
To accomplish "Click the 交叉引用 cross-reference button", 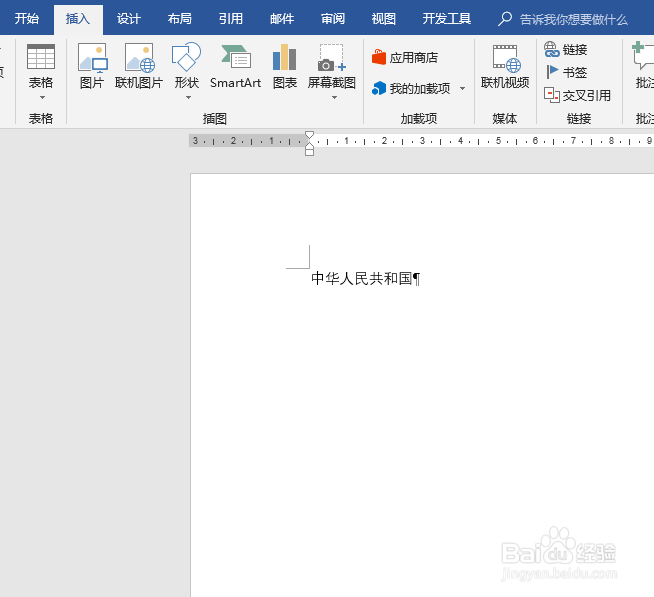I will click(x=578, y=96).
